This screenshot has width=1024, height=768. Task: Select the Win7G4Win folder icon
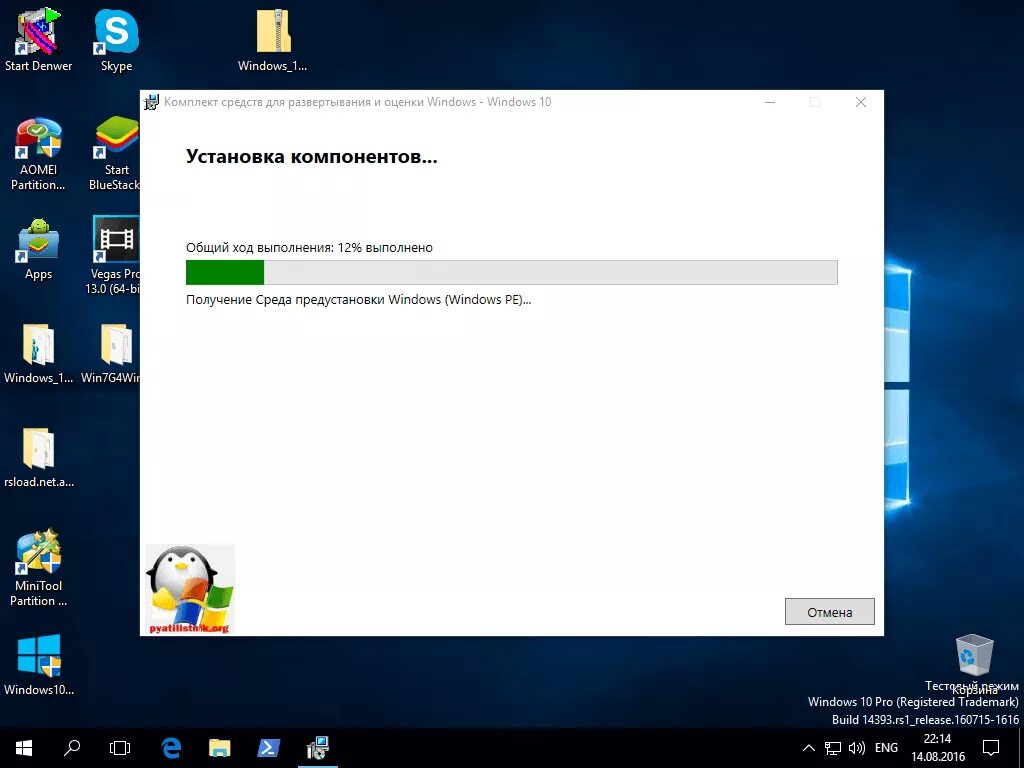(111, 353)
